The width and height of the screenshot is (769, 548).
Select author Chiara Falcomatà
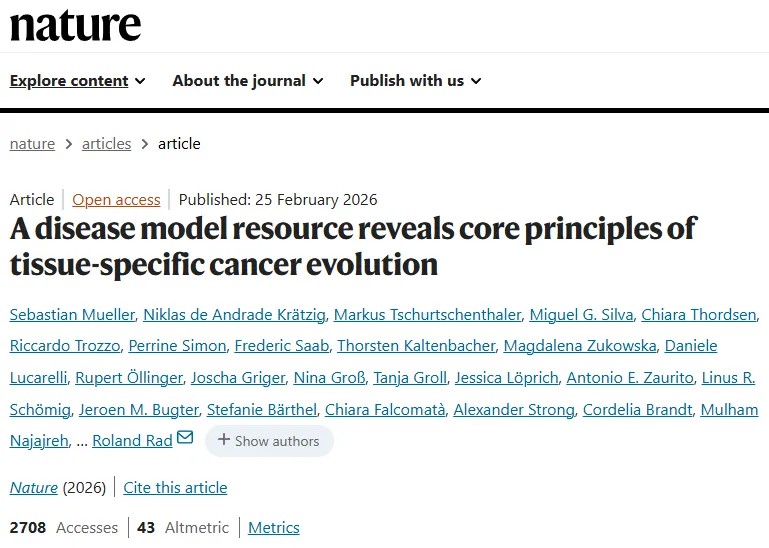coord(385,409)
